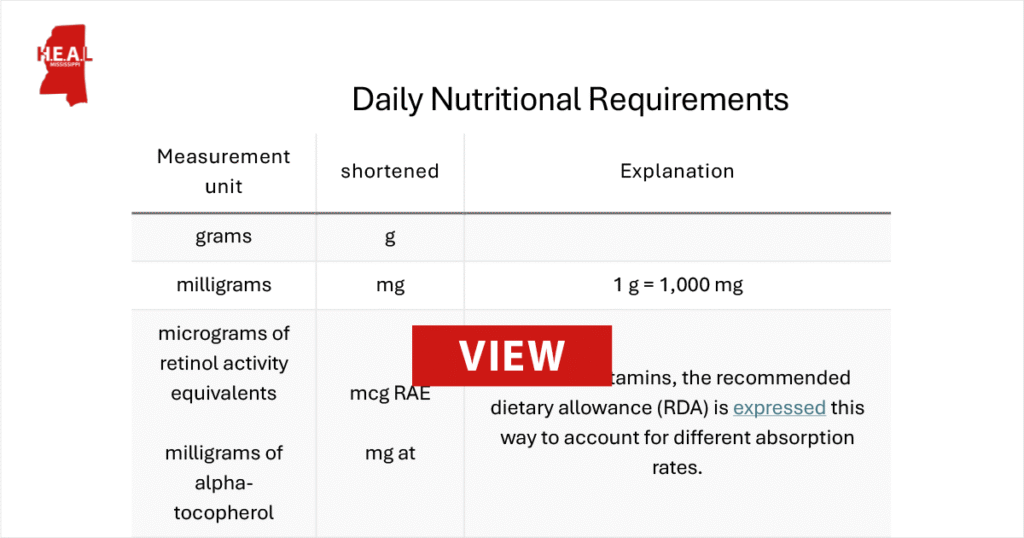
Task: Click the '1 g = 1,000 mg' cell
Action: click(x=677, y=285)
